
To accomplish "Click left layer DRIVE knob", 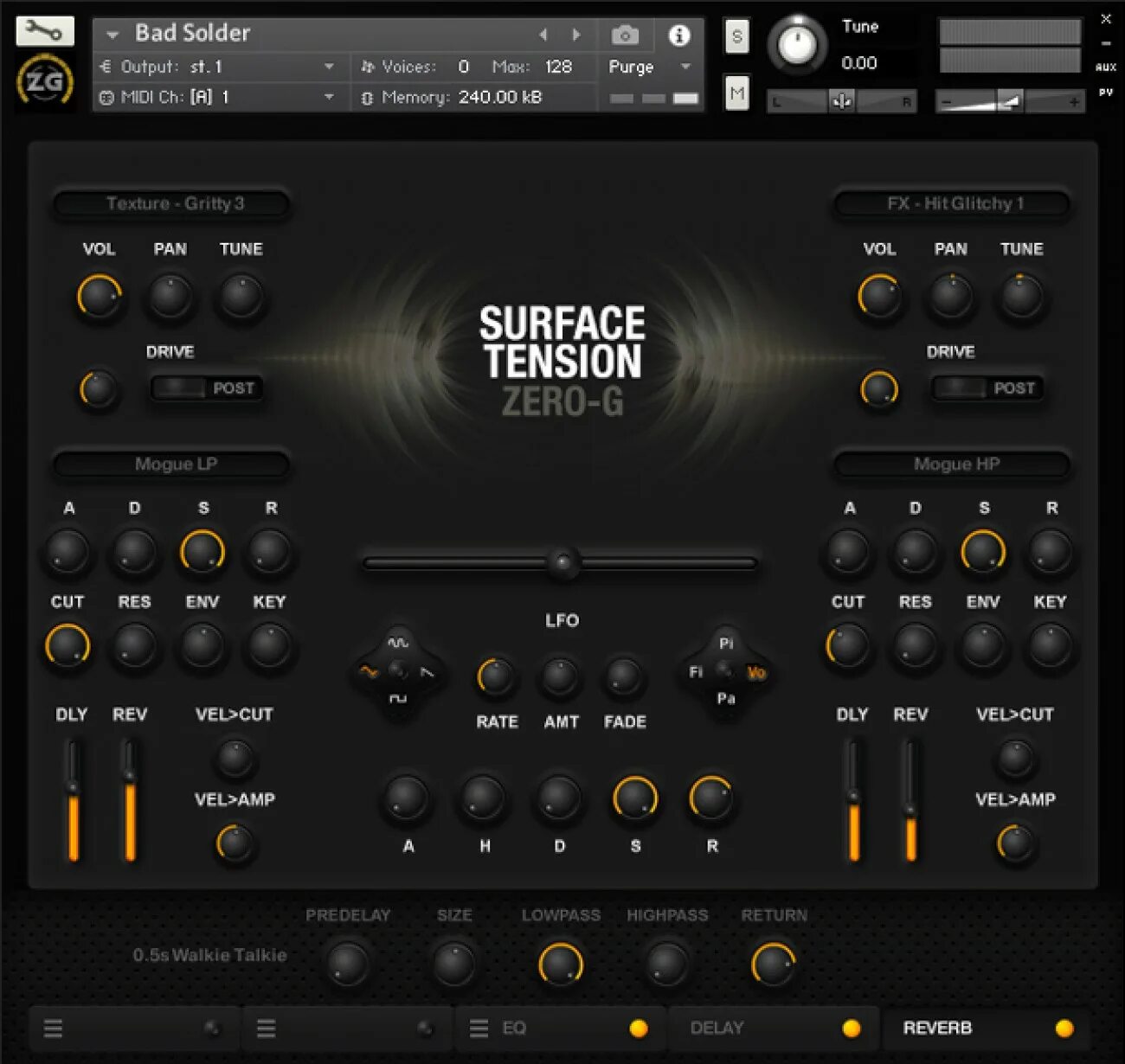I will (x=98, y=389).
